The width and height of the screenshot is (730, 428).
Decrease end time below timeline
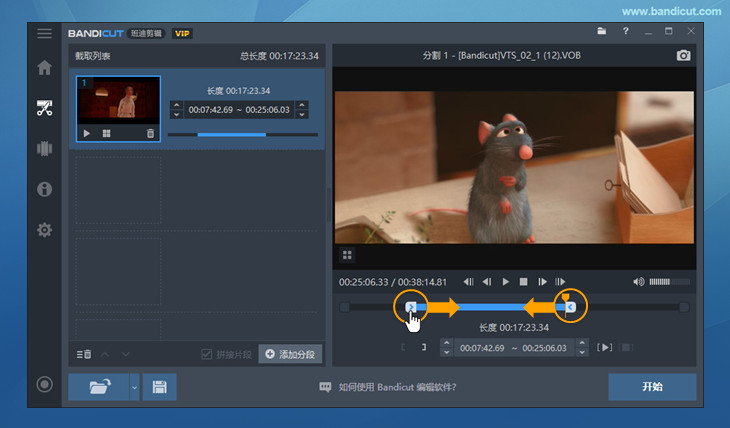click(582, 352)
